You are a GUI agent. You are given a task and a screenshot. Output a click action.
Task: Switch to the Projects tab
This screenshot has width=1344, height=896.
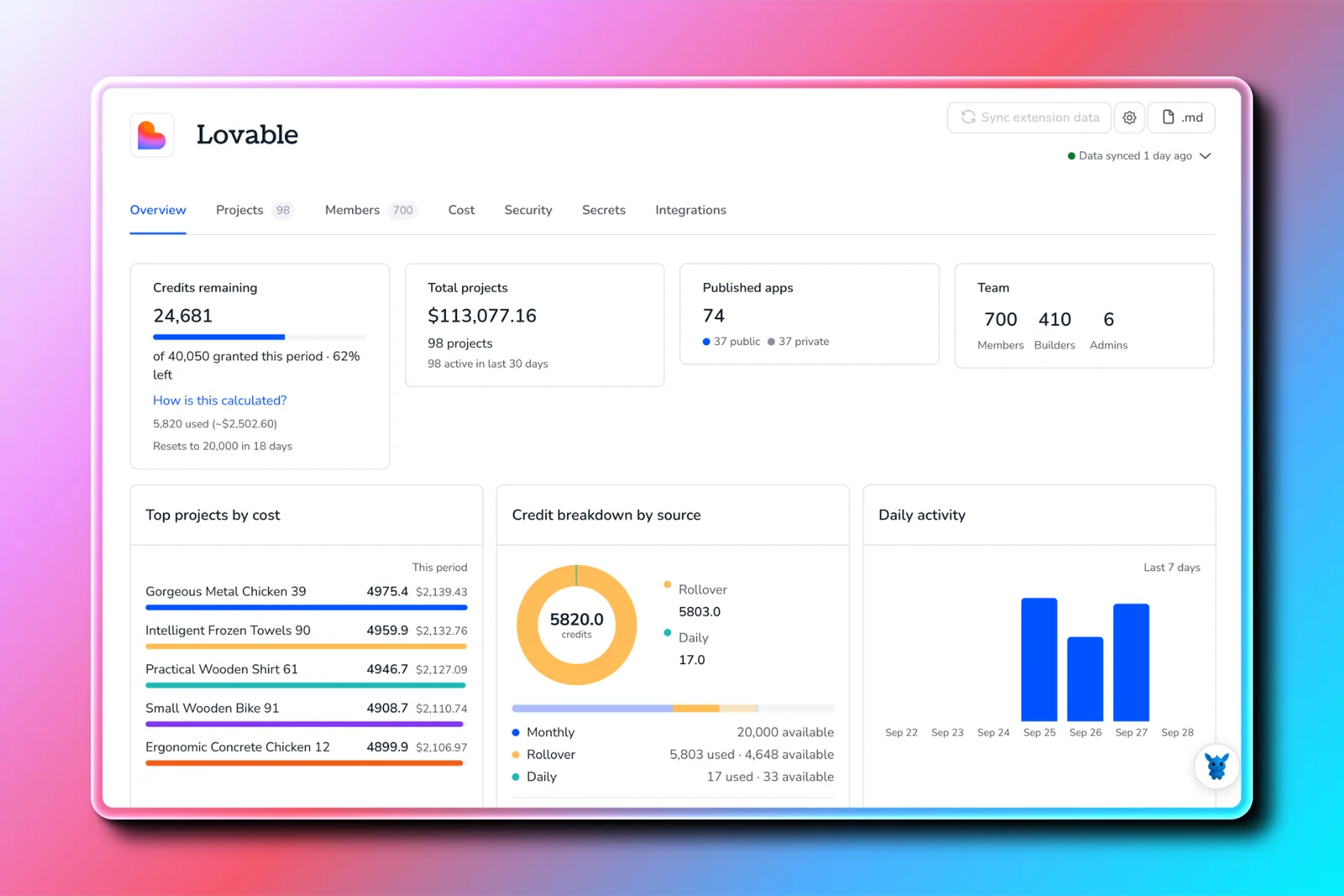(x=255, y=210)
